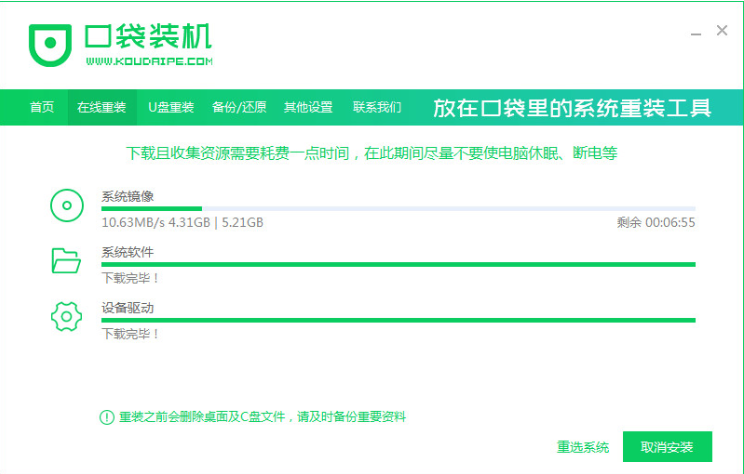The image size is (744, 474).
Task: Open the U盘重装 tab
Action: point(171,107)
